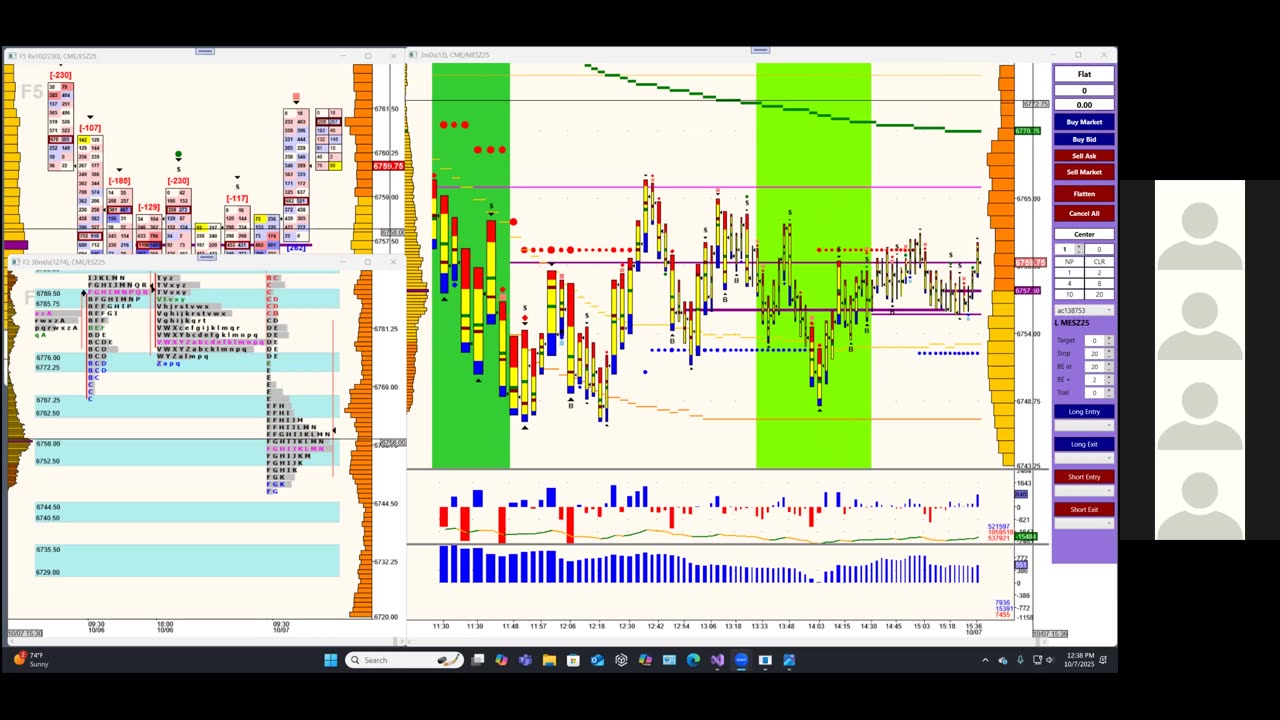
Task: Open Task View from the taskbar
Action: click(x=478, y=660)
